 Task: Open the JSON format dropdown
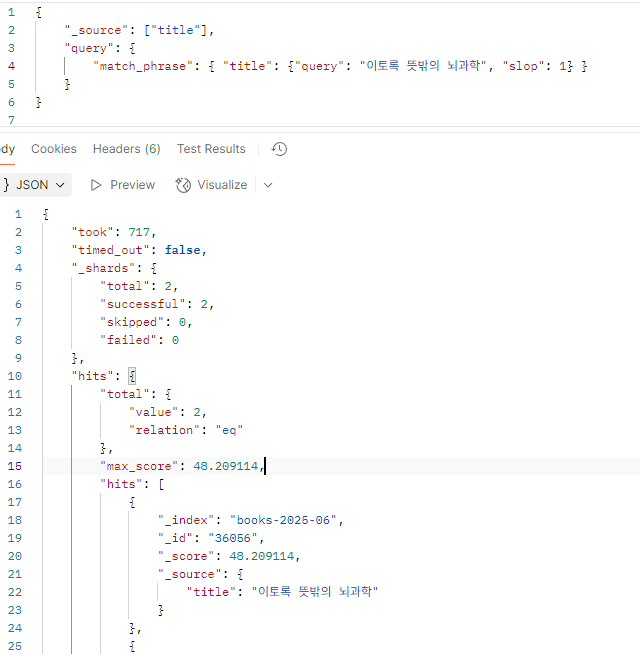[x=34, y=185]
